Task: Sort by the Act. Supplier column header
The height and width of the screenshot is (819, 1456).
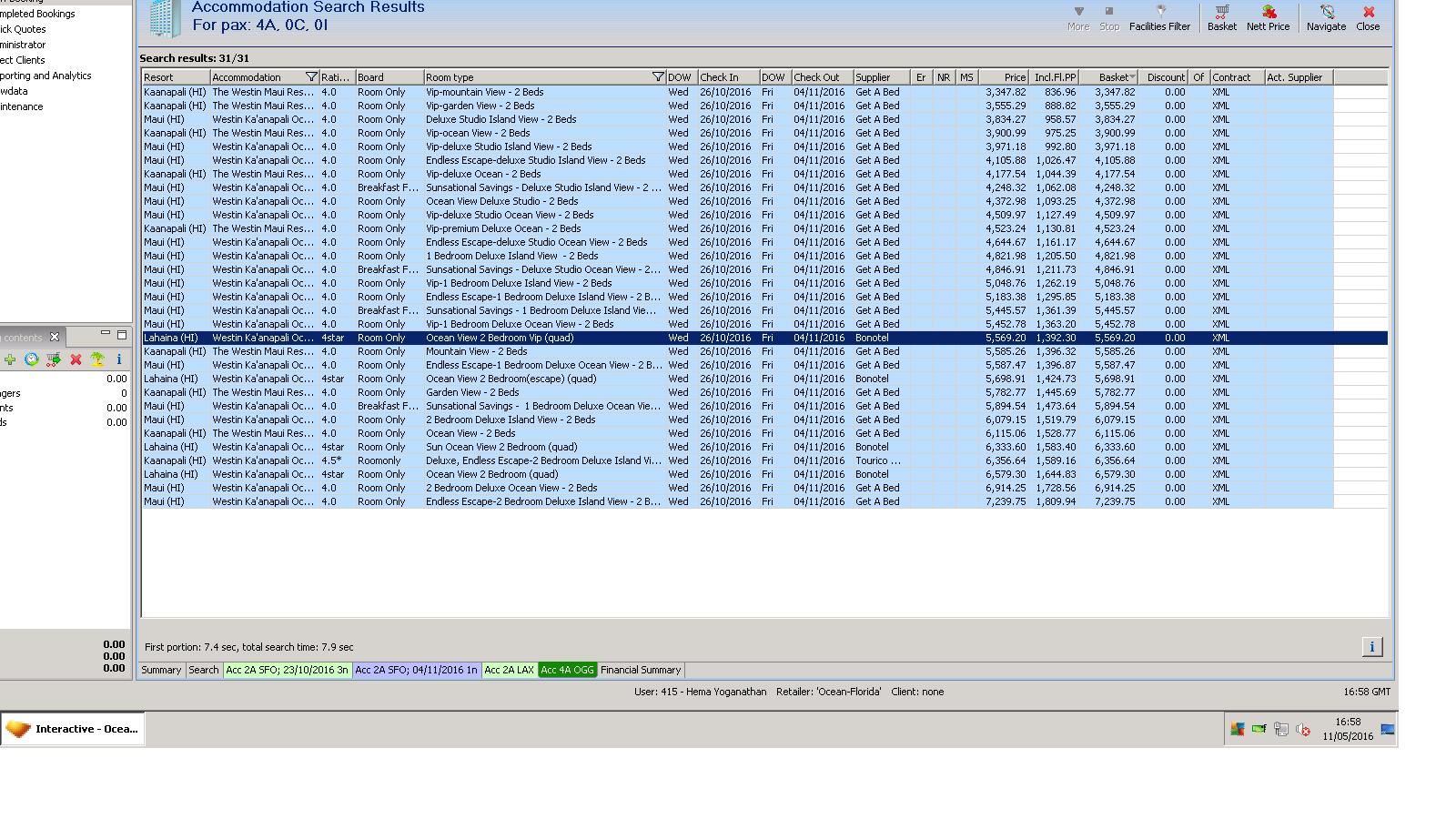Action: (1299, 77)
